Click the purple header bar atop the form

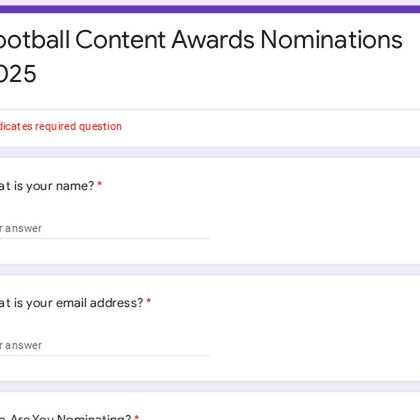(x=210, y=9)
